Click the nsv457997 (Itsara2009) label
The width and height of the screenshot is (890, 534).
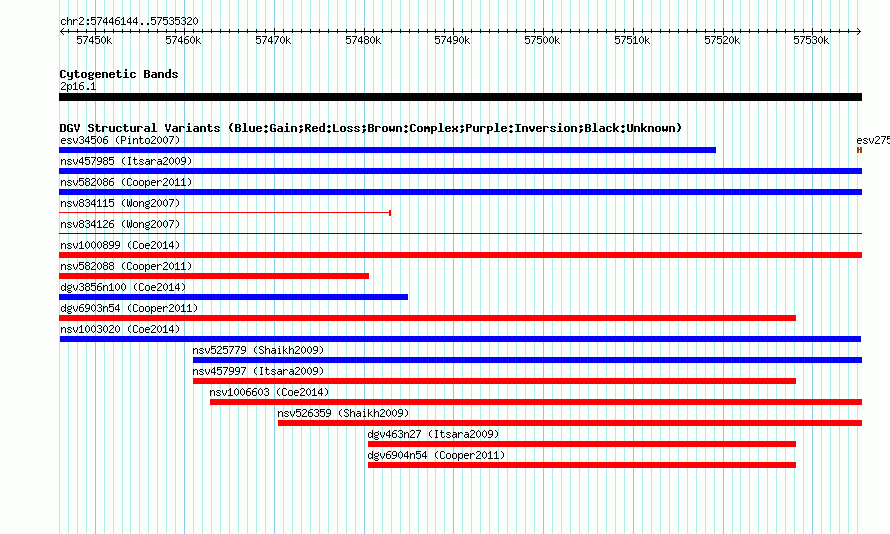point(258,371)
